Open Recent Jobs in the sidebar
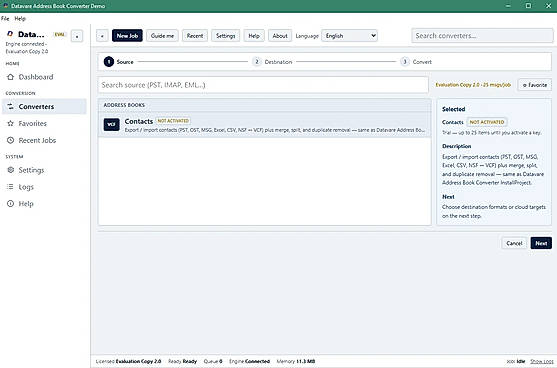The image size is (557, 368). pyautogui.click(x=44, y=140)
